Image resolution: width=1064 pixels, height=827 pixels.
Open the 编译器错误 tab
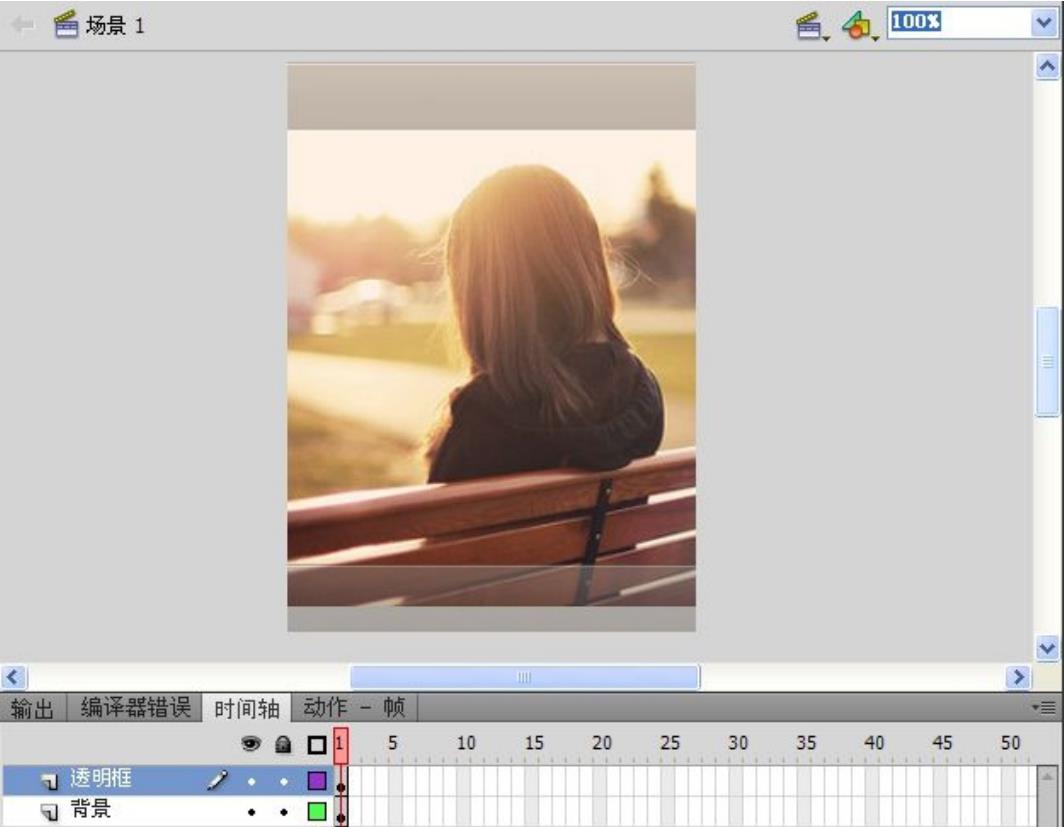point(134,709)
